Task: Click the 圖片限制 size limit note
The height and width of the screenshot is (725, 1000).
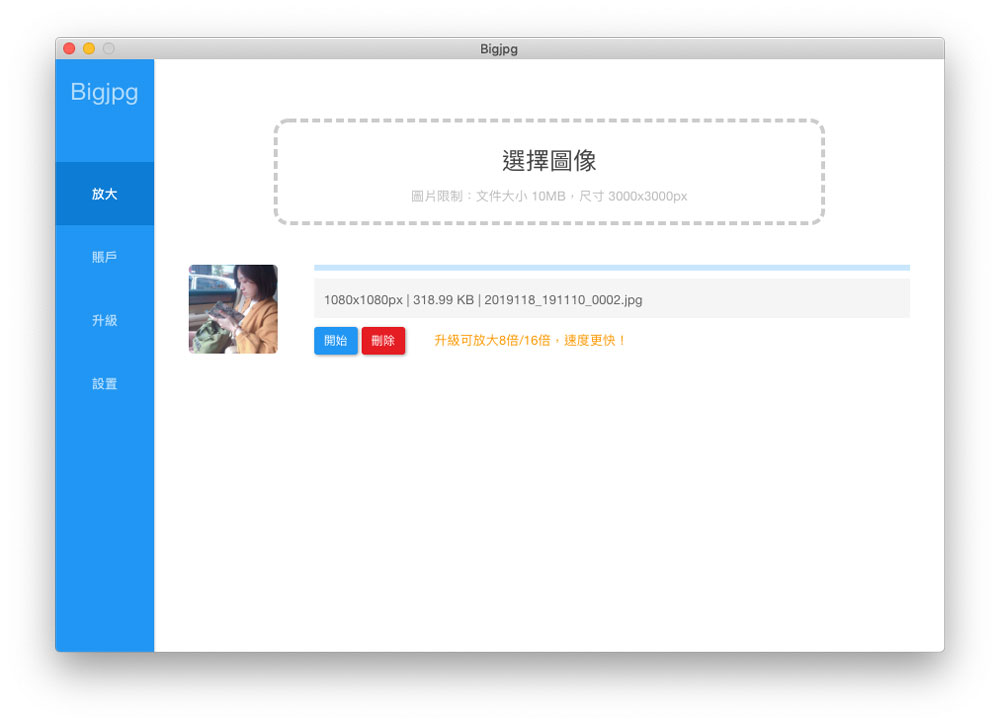Action: click(549, 197)
